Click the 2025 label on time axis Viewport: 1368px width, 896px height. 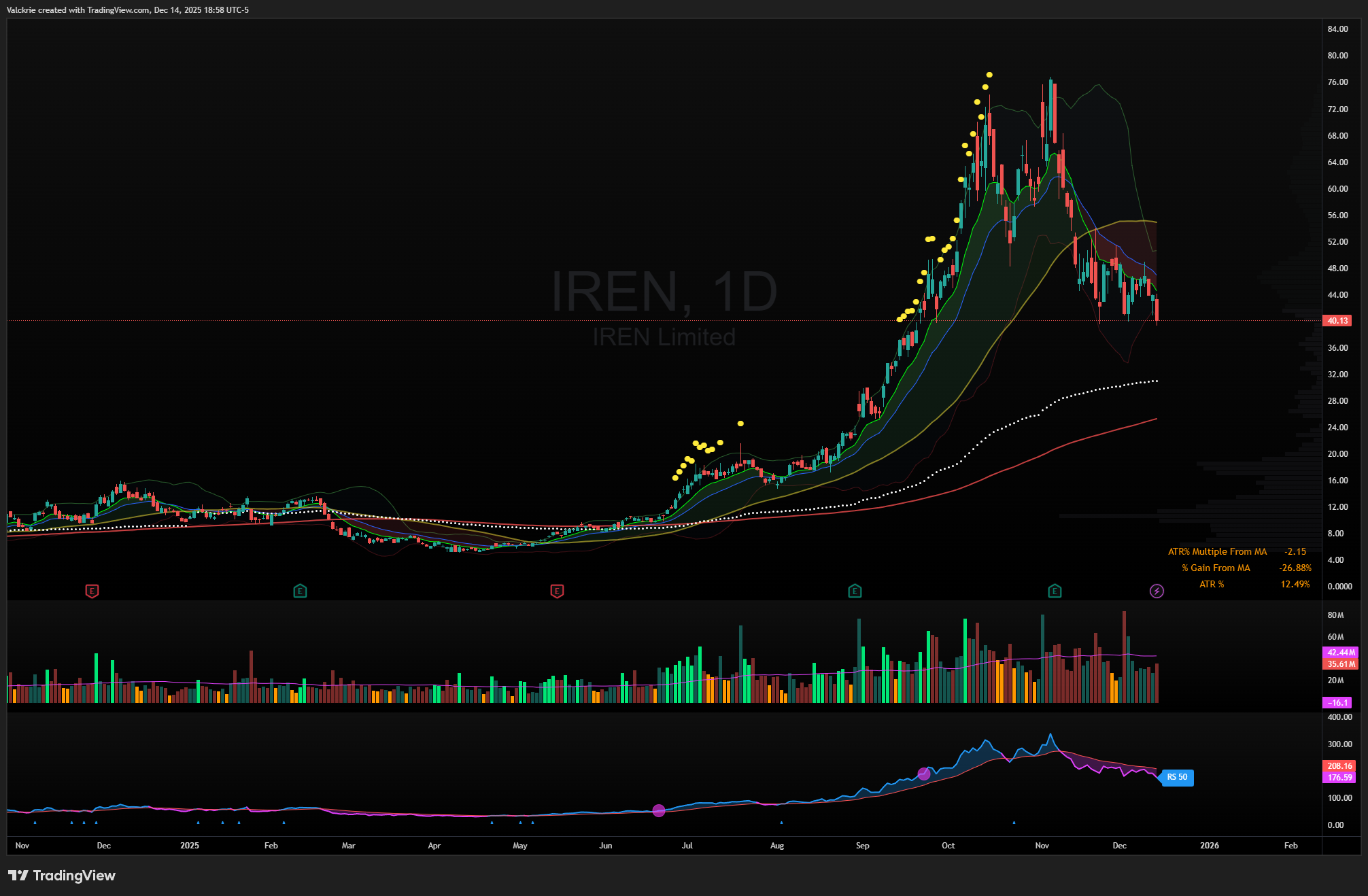tap(190, 846)
